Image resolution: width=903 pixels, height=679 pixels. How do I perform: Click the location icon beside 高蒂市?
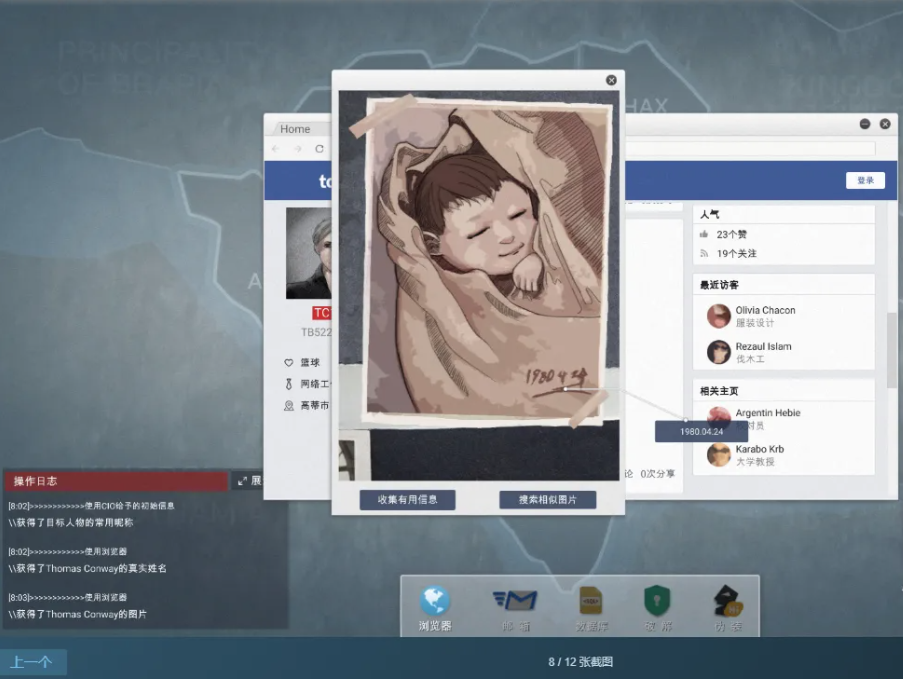(x=289, y=405)
